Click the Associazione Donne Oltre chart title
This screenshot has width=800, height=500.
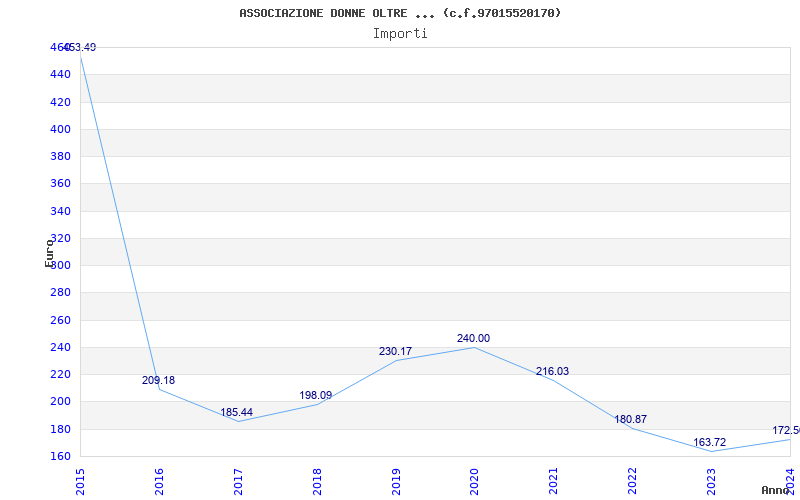click(400, 13)
